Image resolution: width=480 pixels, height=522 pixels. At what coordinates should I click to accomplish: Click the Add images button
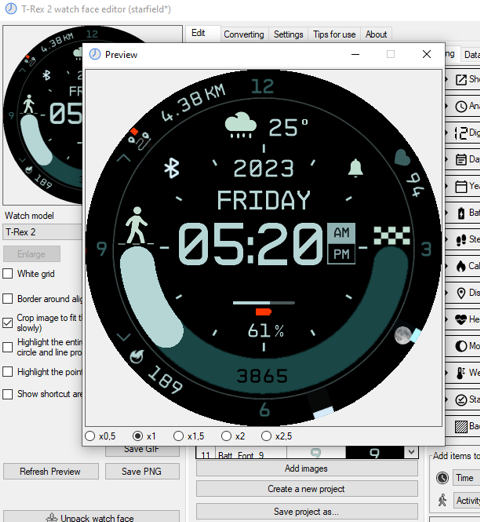click(x=306, y=468)
